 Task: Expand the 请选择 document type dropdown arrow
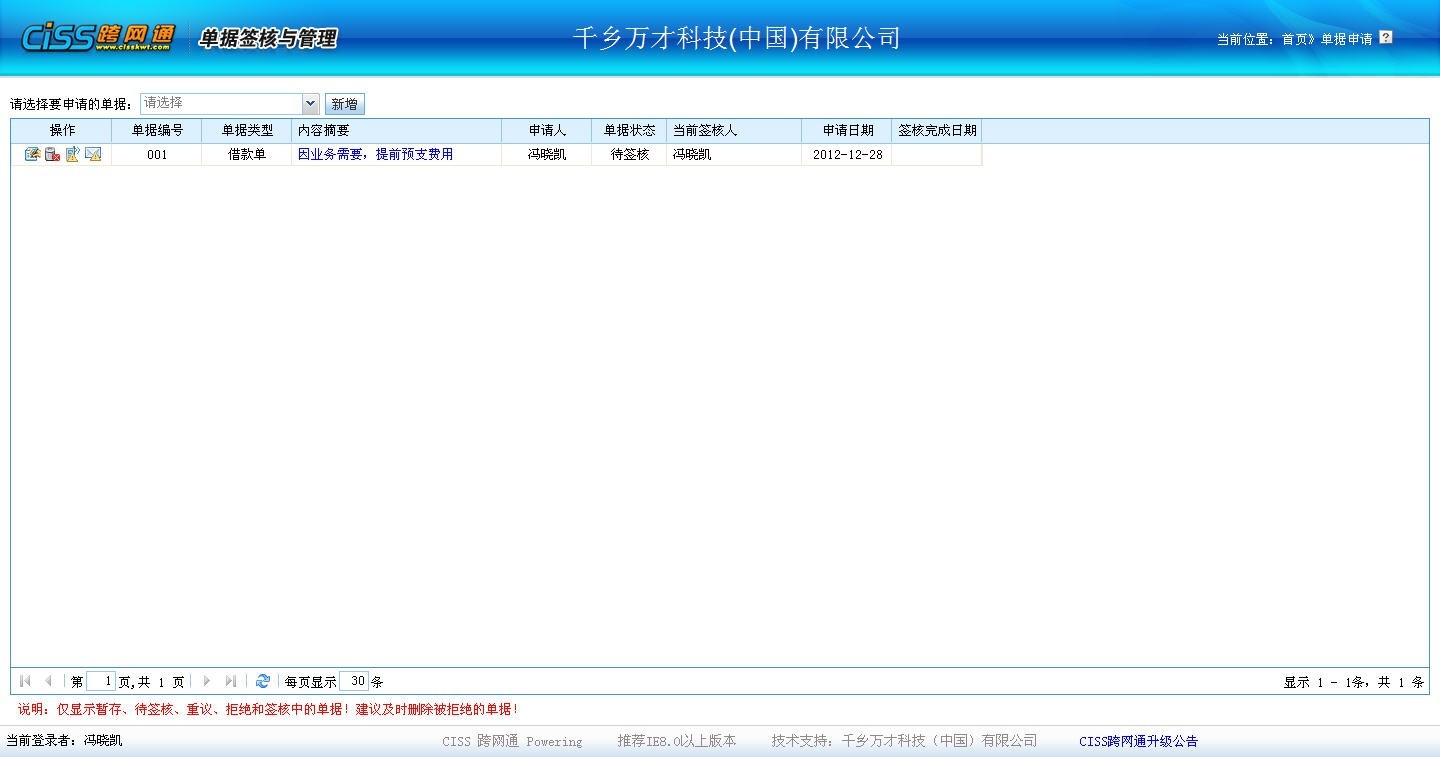[310, 103]
